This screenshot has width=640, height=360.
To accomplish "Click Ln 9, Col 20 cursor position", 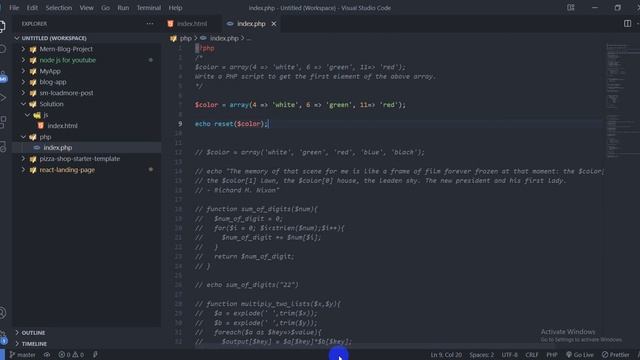I will tap(446, 355).
